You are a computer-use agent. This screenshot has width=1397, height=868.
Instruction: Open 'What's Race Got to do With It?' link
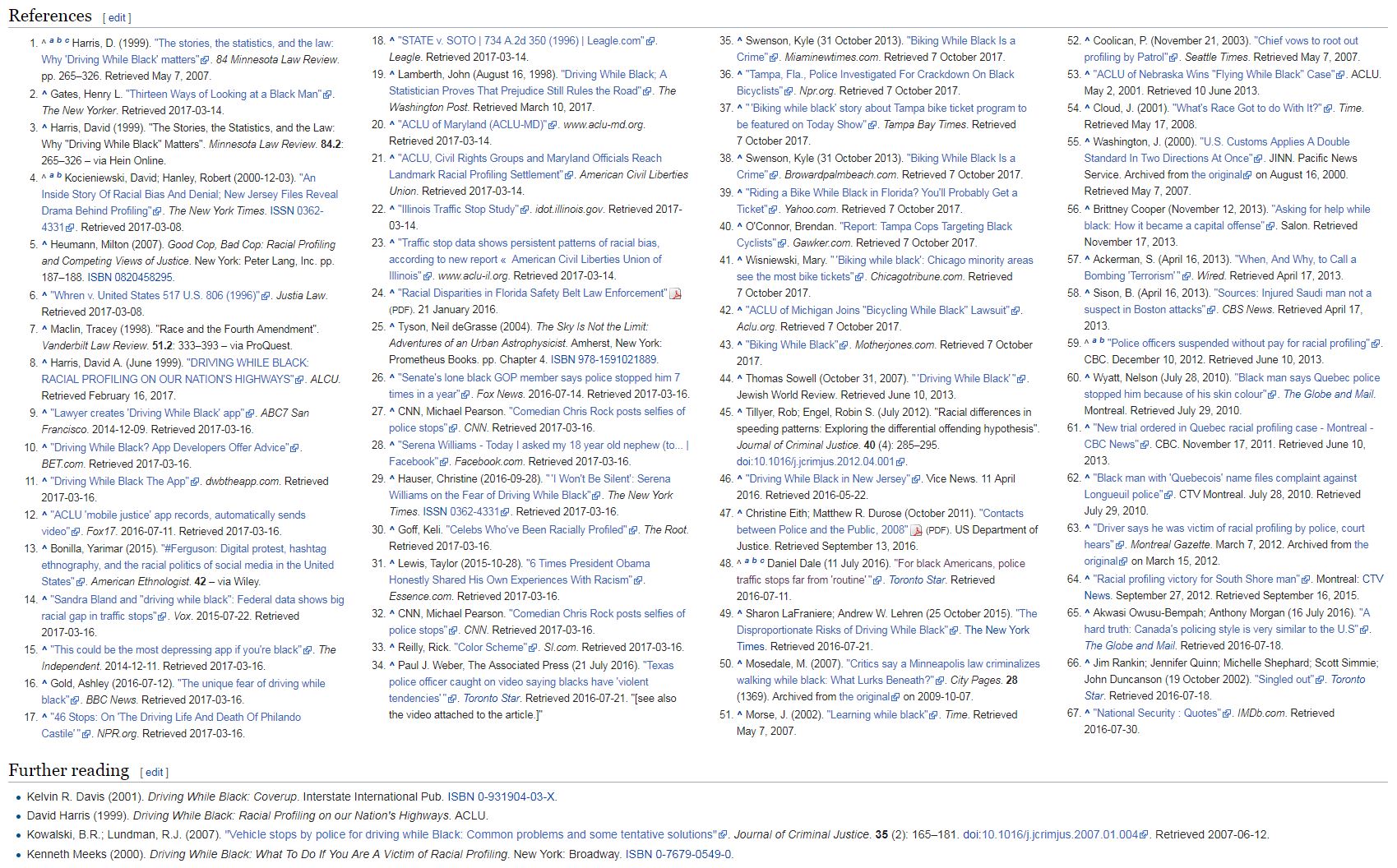tap(1246, 108)
